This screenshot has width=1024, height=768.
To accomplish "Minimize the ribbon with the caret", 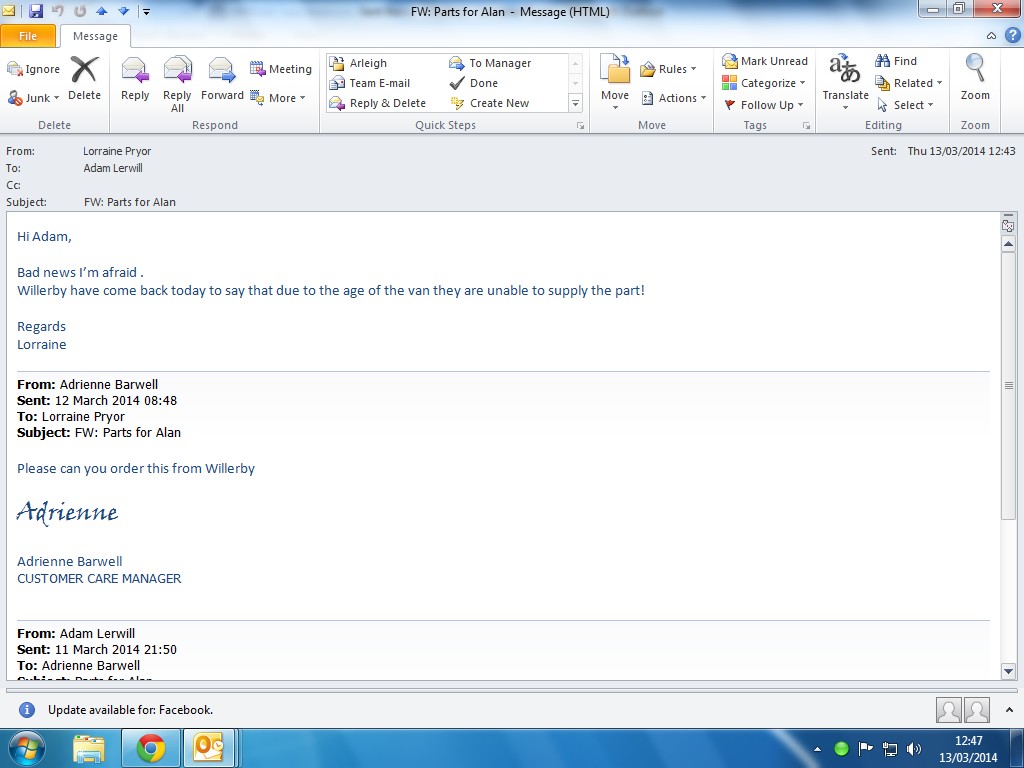I will coord(991,36).
